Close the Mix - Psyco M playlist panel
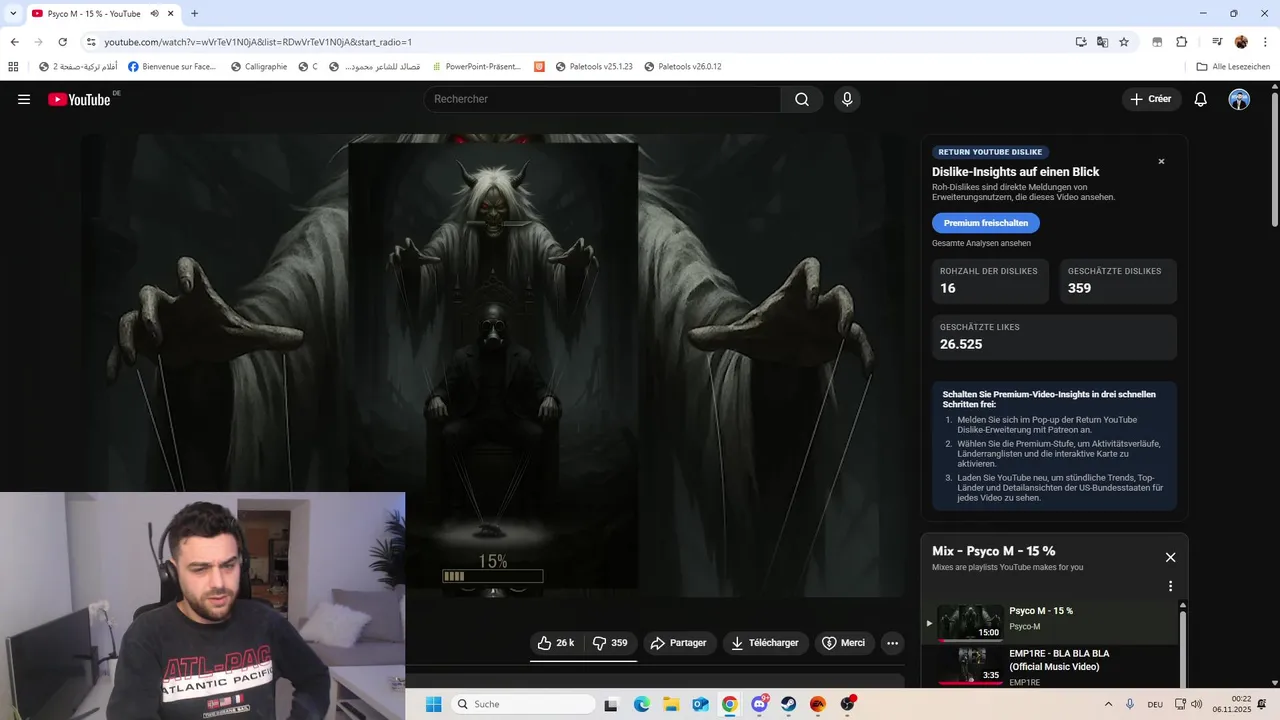 point(1170,557)
